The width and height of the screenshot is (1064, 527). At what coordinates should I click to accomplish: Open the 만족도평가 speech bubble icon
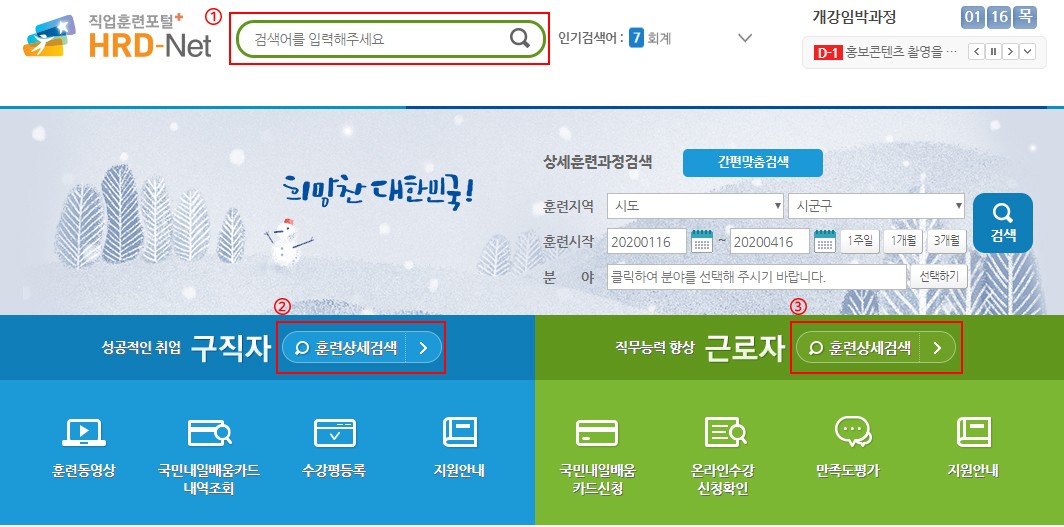tap(852, 432)
